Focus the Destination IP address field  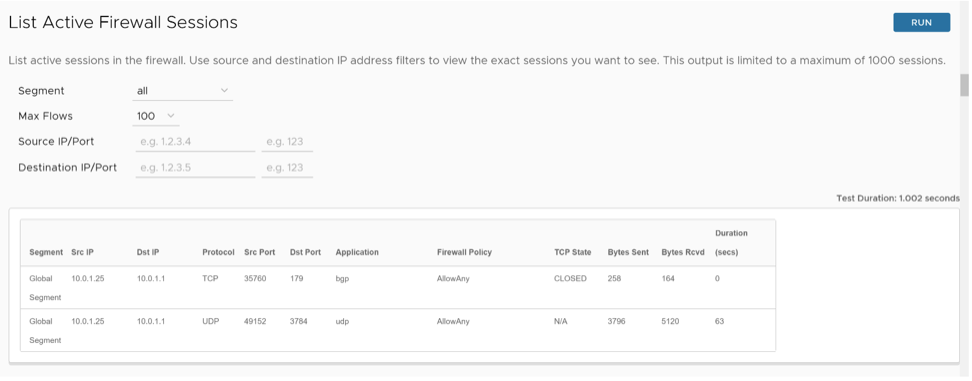[x=195, y=168]
